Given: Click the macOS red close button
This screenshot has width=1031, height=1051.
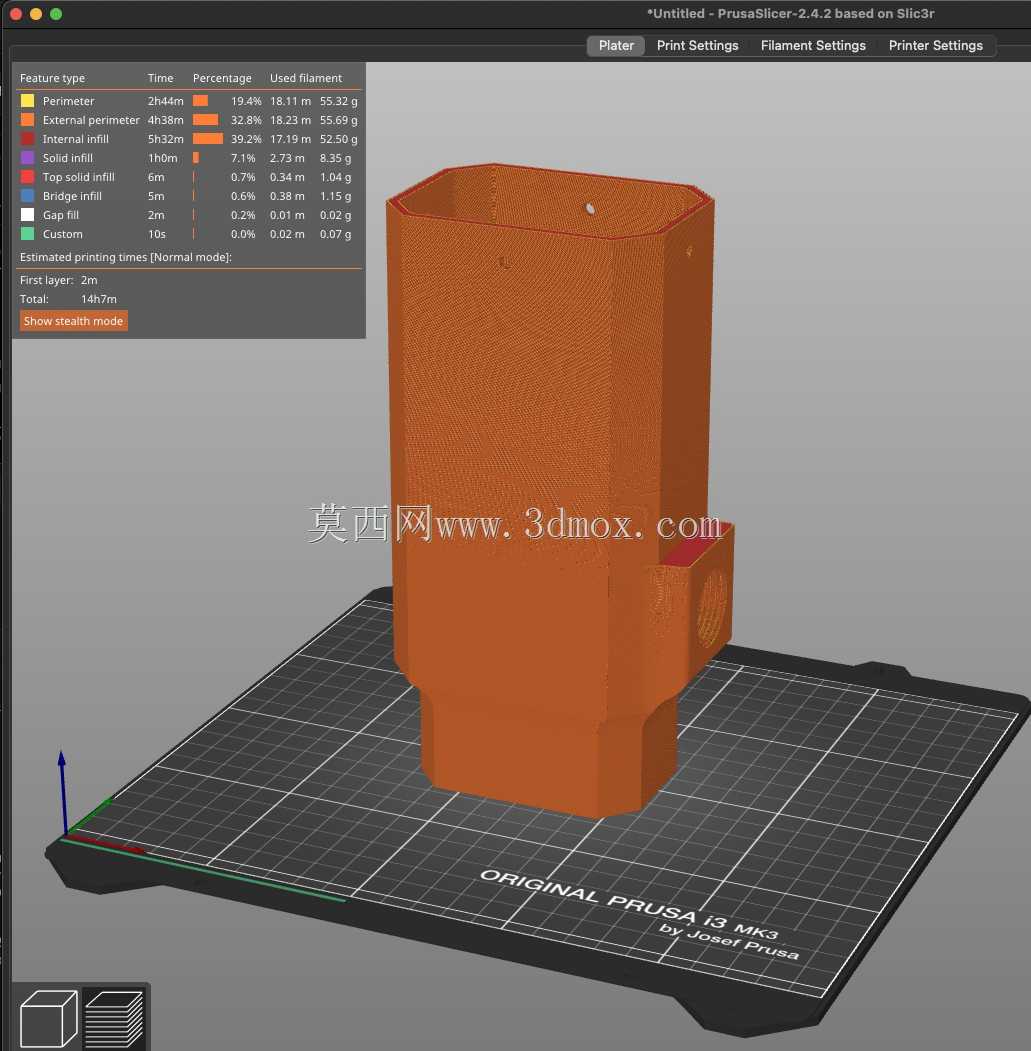Looking at the screenshot, I should coord(16,14).
